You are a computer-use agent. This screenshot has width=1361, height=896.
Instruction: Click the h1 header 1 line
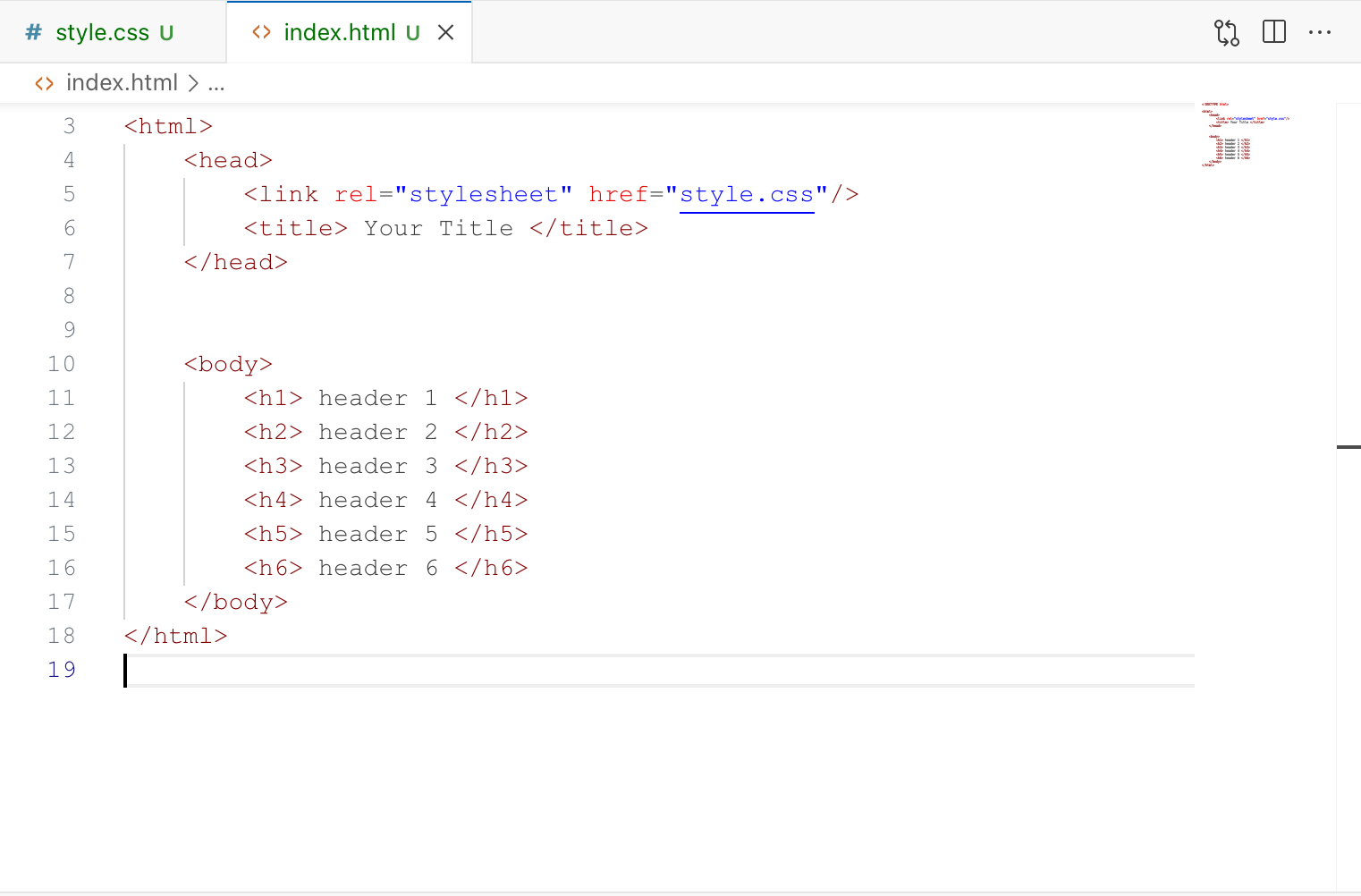[385, 398]
